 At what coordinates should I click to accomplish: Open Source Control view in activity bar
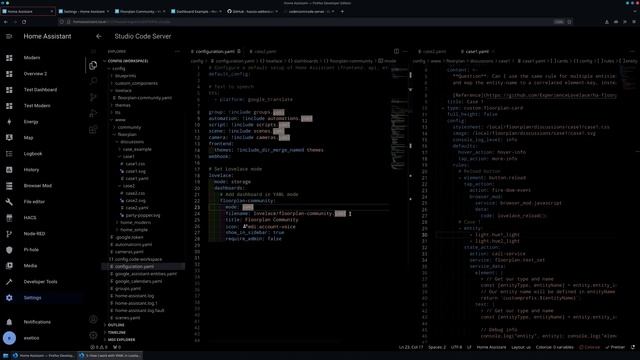pos(93,97)
